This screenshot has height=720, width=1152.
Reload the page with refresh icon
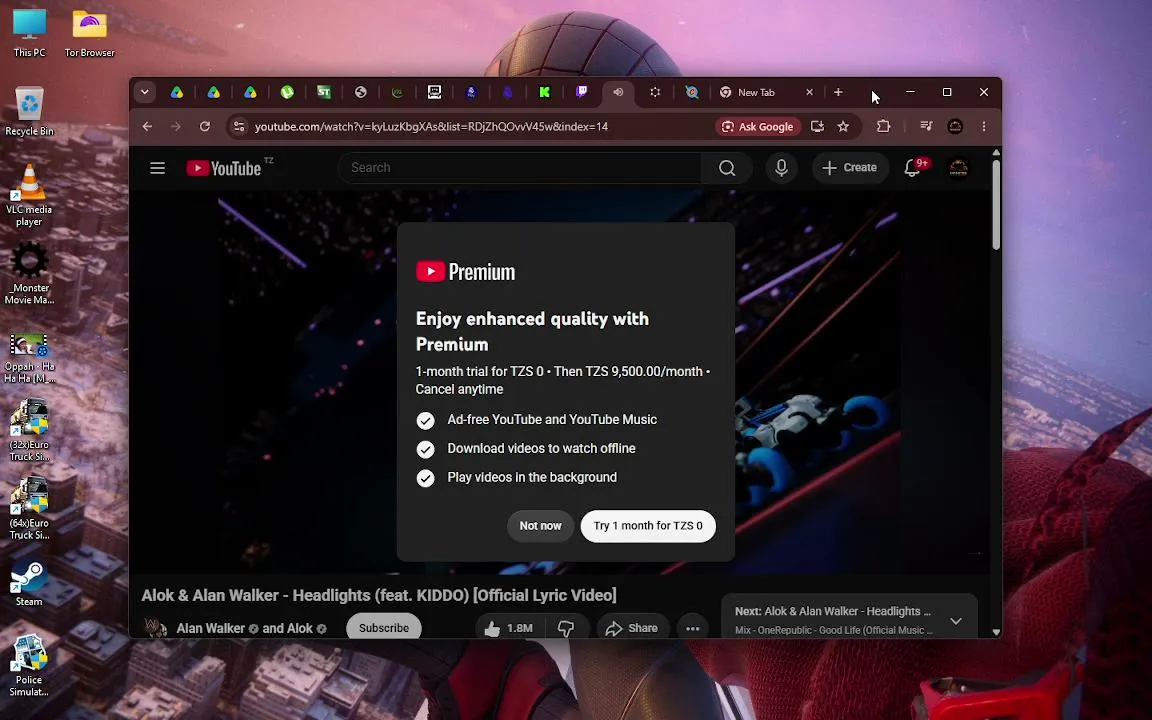[205, 126]
